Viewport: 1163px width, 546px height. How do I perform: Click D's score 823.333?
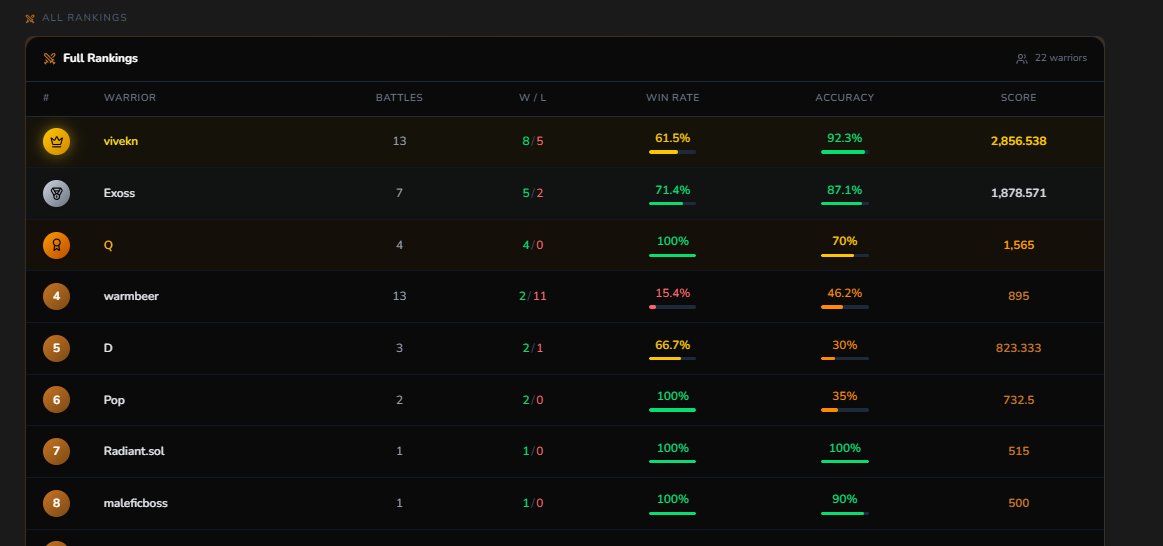click(x=1018, y=348)
